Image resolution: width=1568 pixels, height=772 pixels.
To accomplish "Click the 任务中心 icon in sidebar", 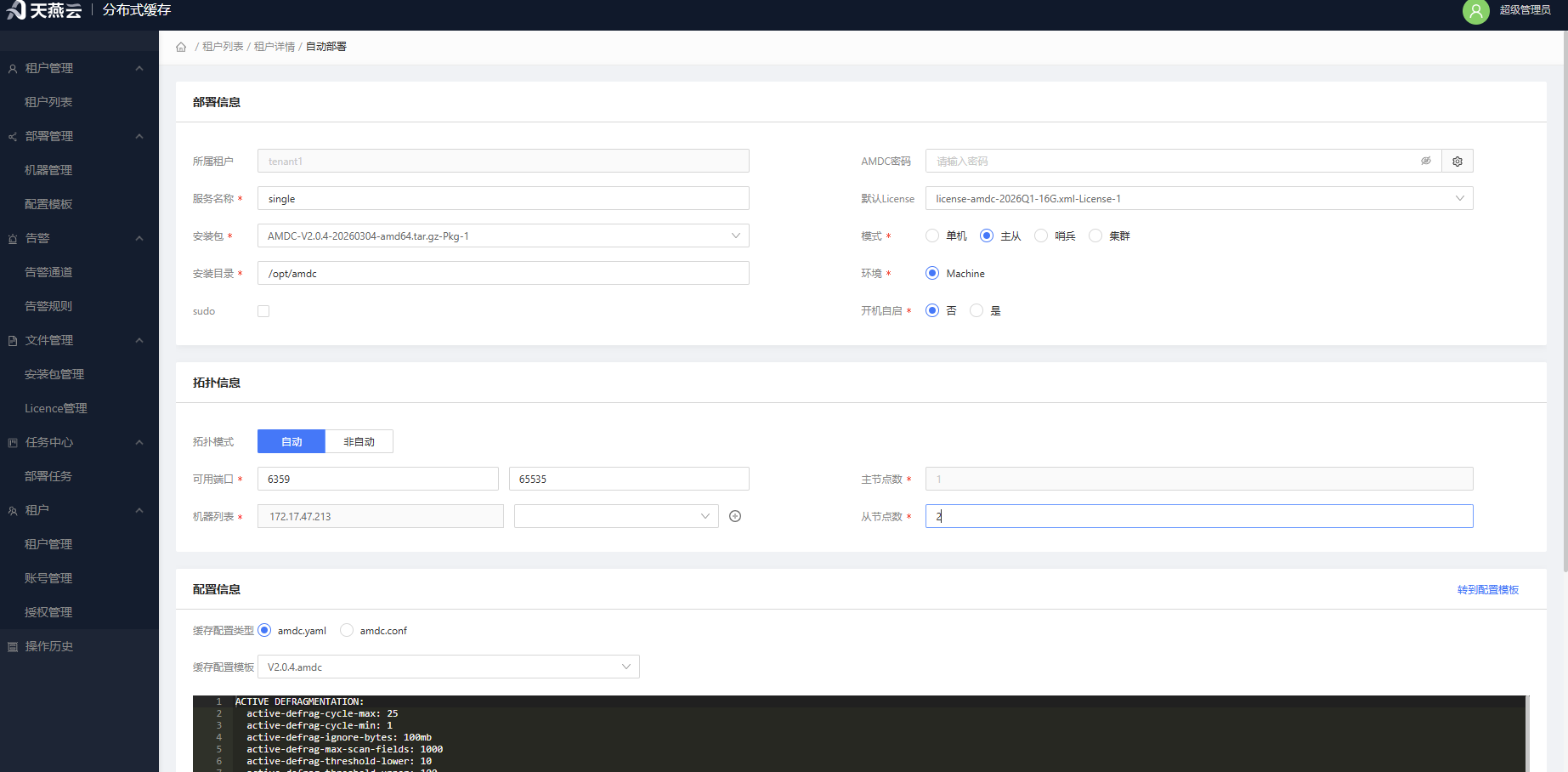I will [x=13, y=443].
